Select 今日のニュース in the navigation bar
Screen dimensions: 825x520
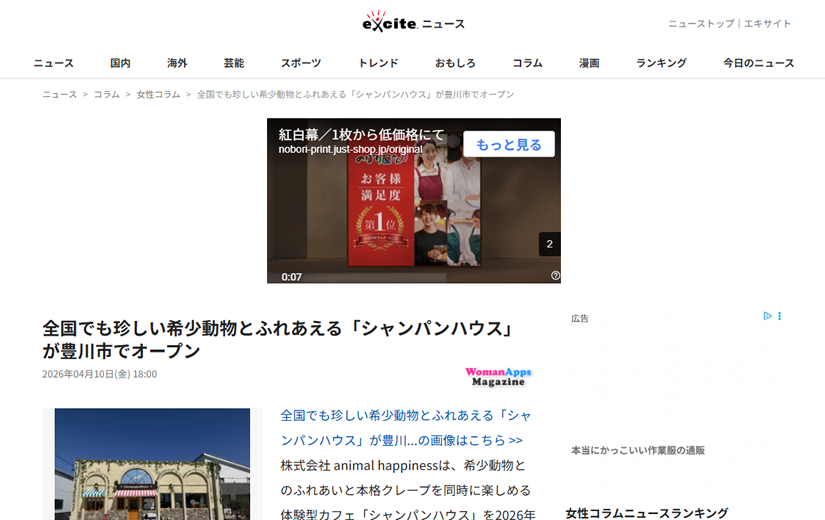pyautogui.click(x=758, y=63)
